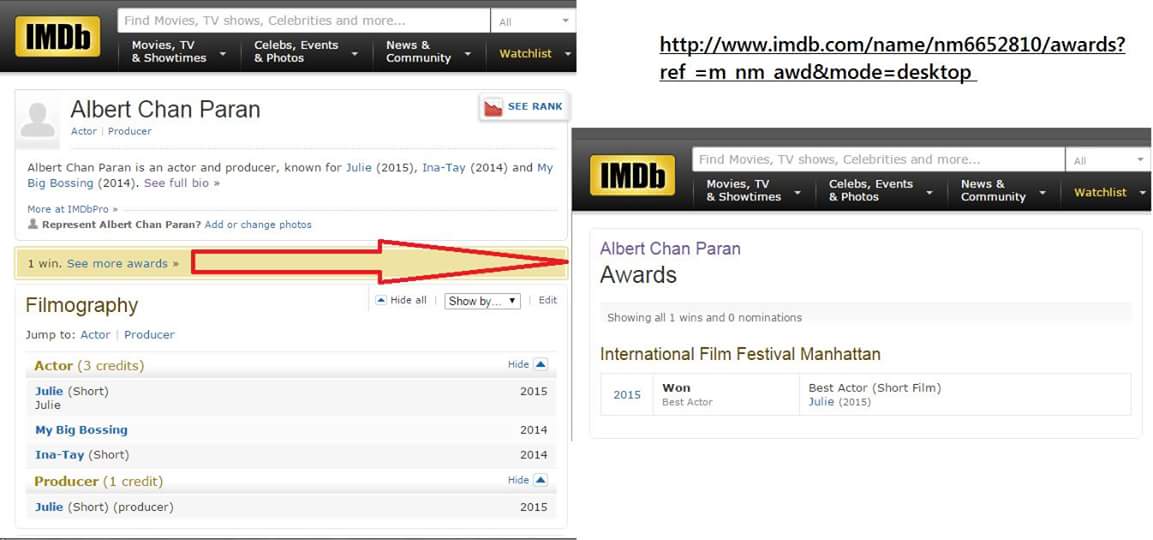Open My Big Bossing link in the bio
Image resolution: width=1153 pixels, height=540 pixels.
pos(290,175)
